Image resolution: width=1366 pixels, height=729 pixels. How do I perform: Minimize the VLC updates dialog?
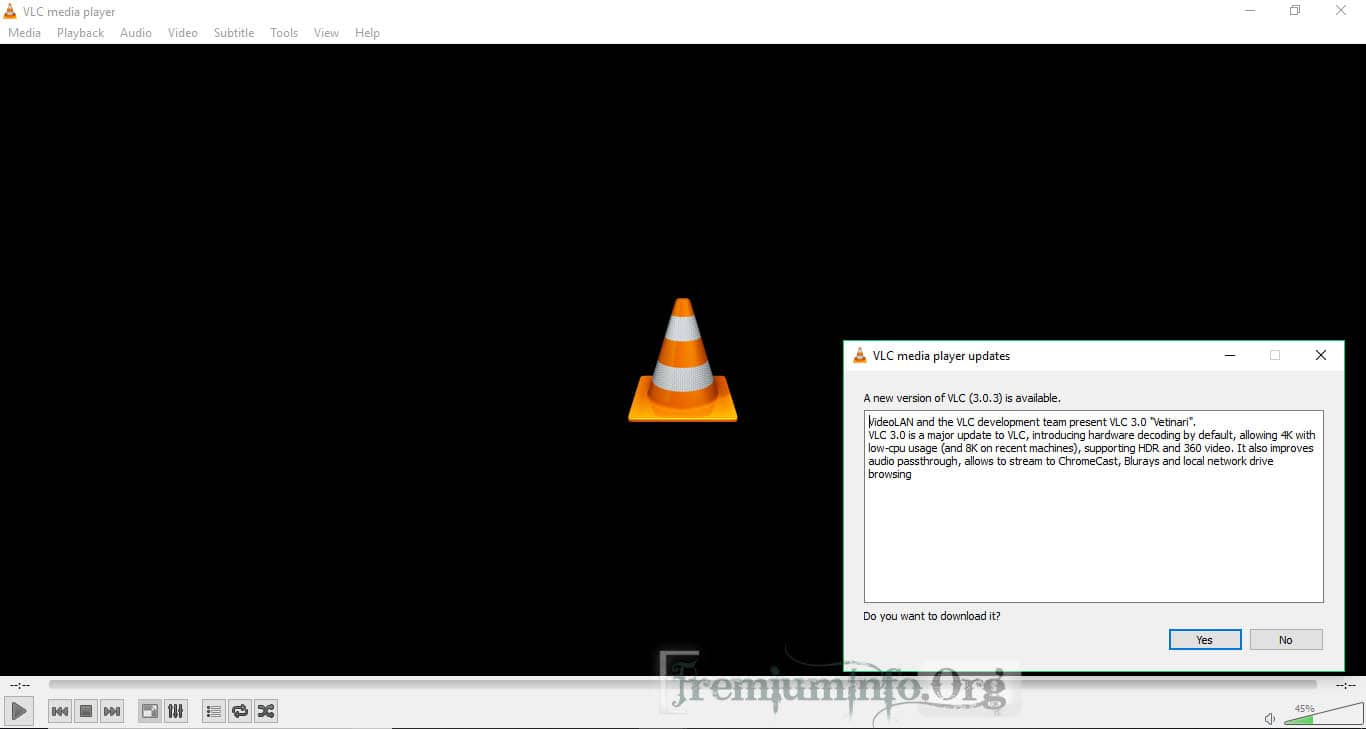(x=1229, y=355)
